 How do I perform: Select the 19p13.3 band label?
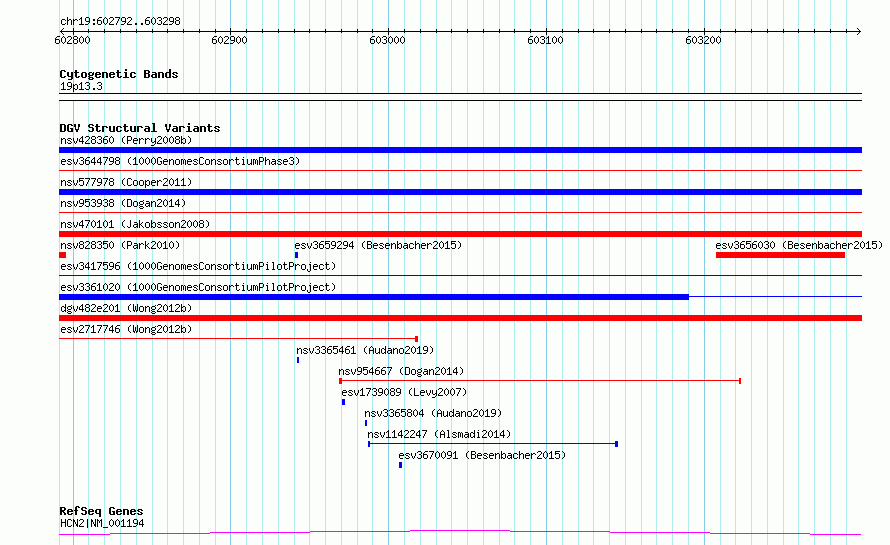pyautogui.click(x=81, y=86)
